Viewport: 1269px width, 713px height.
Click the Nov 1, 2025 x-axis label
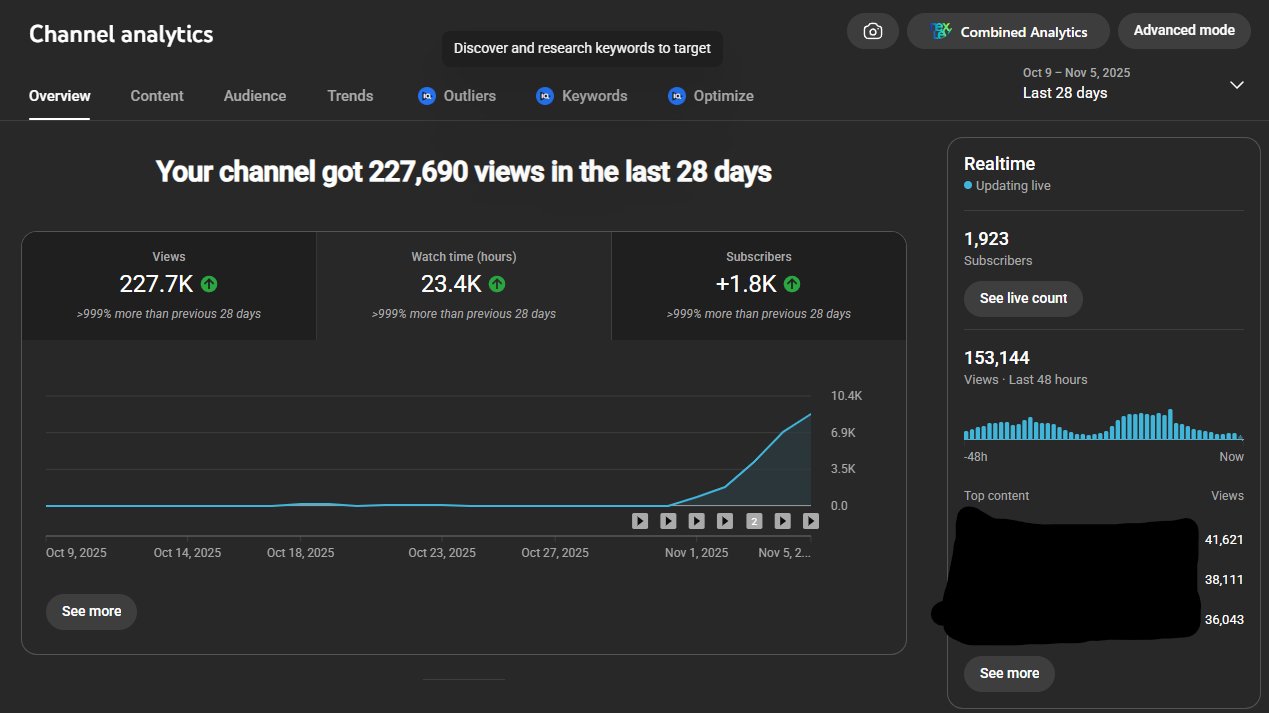click(697, 553)
